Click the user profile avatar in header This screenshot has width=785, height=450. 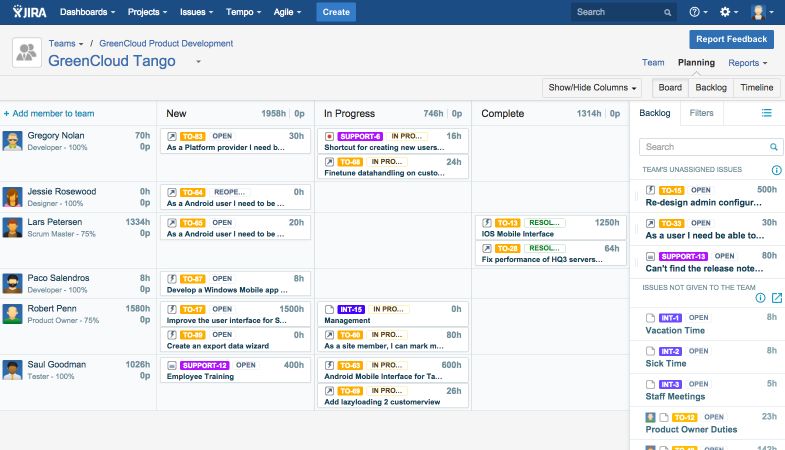tap(761, 12)
